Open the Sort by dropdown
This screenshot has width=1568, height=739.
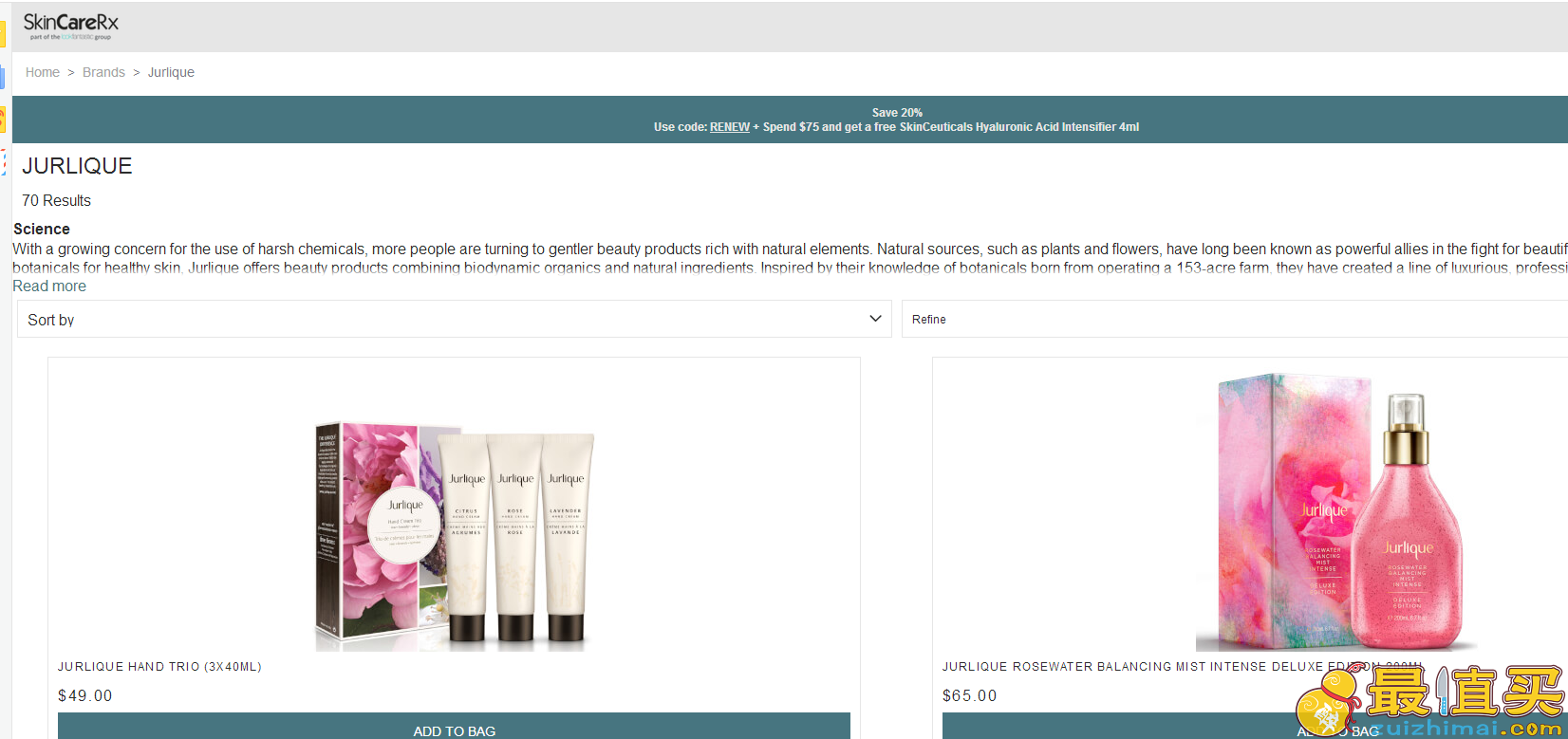click(x=455, y=319)
